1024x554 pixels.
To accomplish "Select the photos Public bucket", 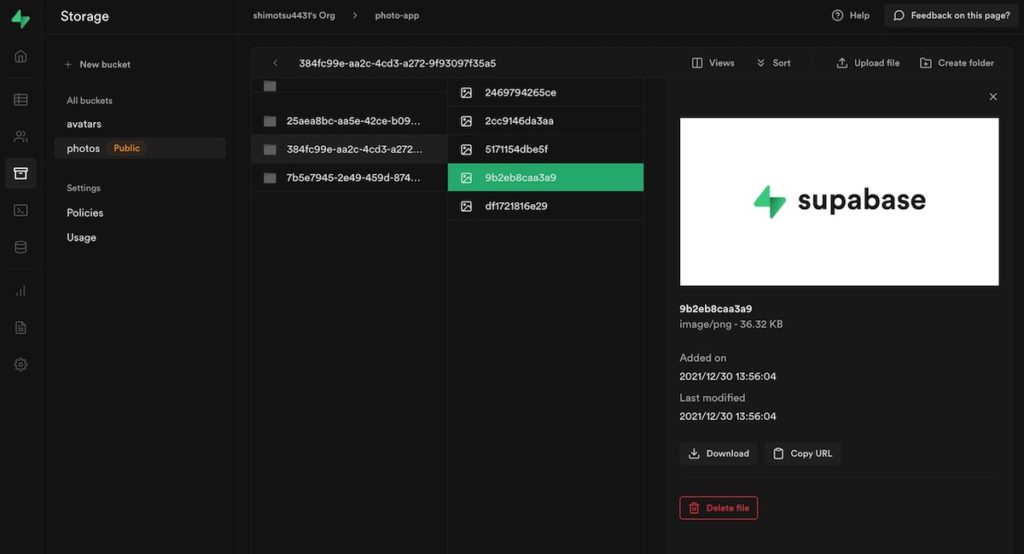I will point(140,148).
